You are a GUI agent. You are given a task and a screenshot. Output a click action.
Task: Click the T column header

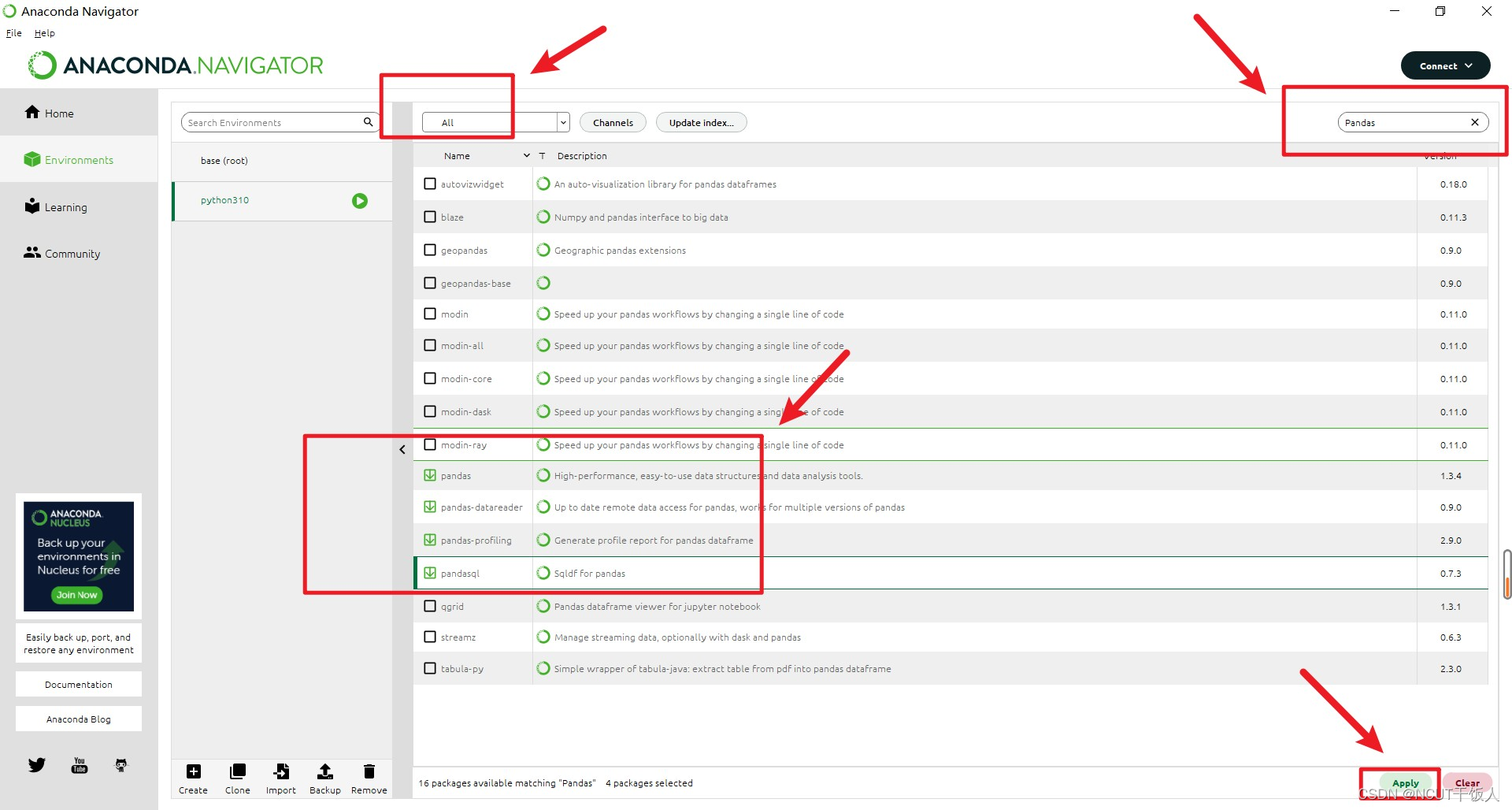(543, 155)
